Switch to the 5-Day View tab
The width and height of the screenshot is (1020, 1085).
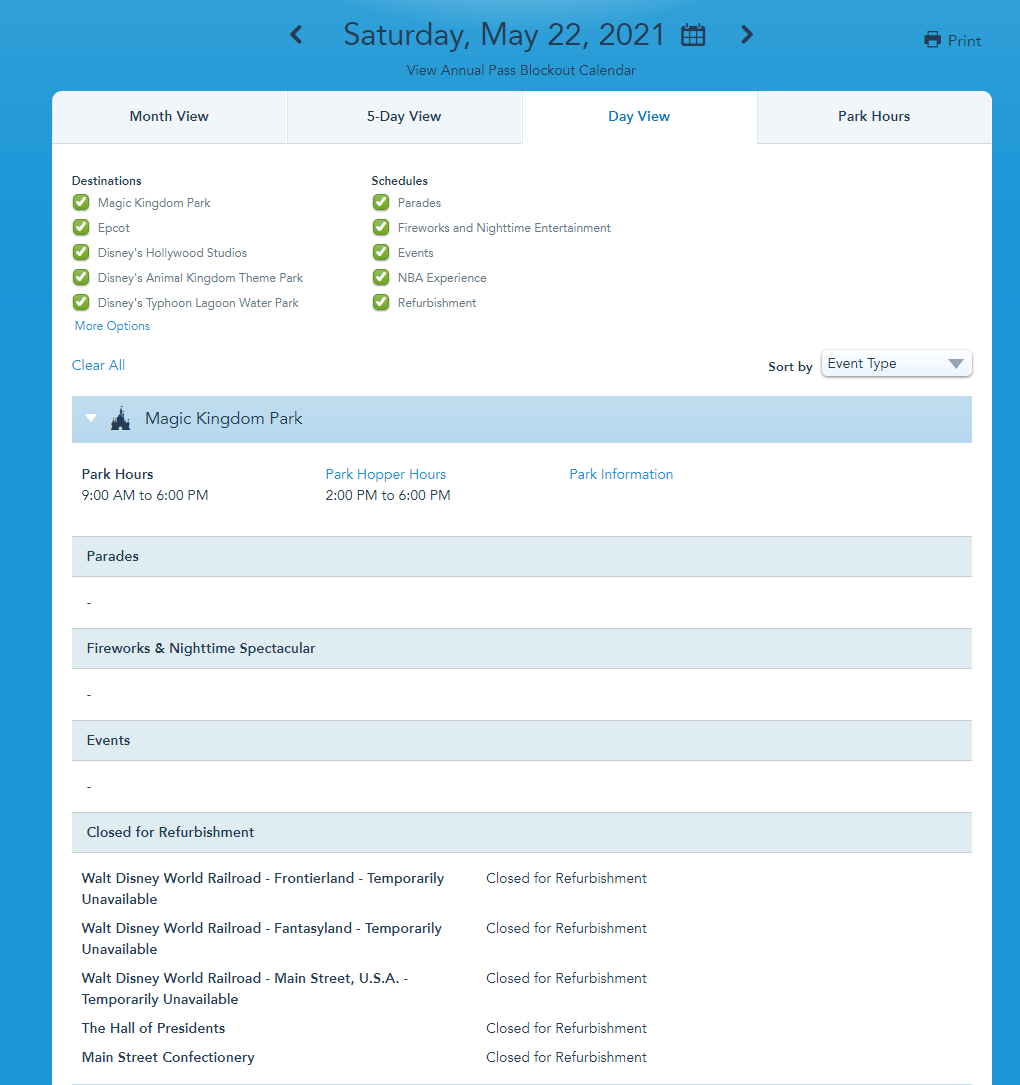404,117
